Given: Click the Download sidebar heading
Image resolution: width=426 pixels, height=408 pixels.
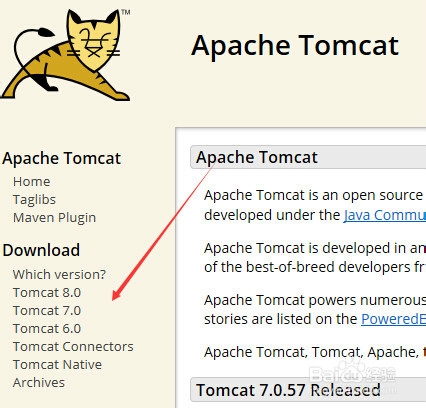Looking at the screenshot, I should 41,250.
